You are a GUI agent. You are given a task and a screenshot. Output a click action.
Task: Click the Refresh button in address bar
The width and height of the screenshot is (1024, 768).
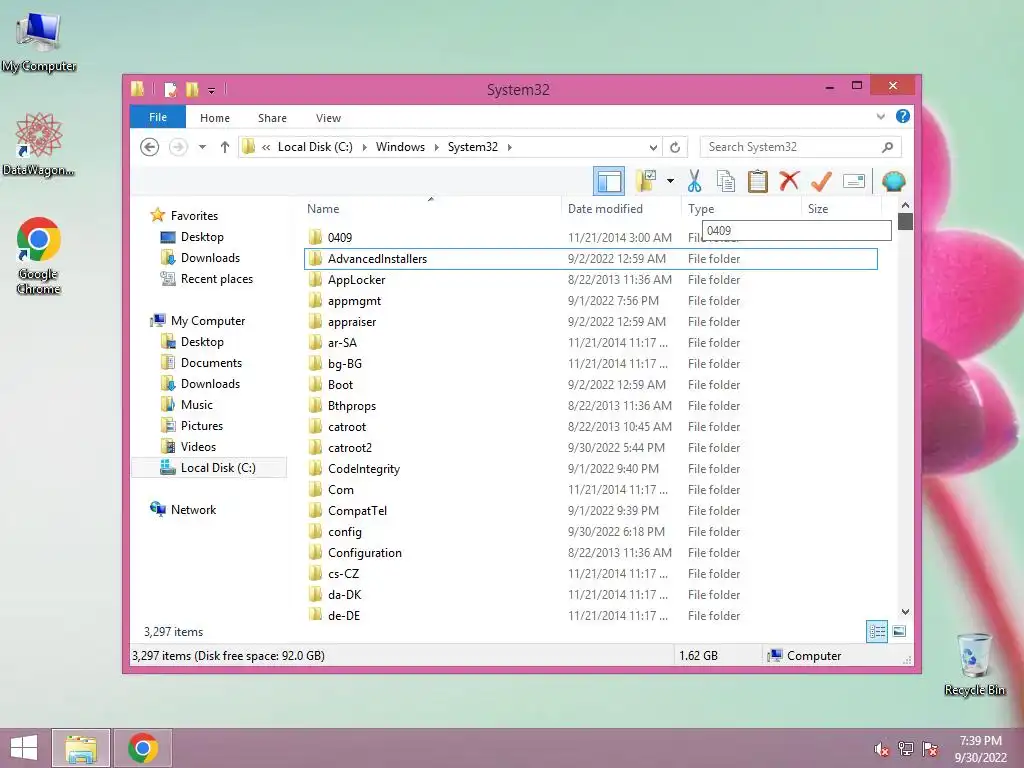pyautogui.click(x=675, y=147)
